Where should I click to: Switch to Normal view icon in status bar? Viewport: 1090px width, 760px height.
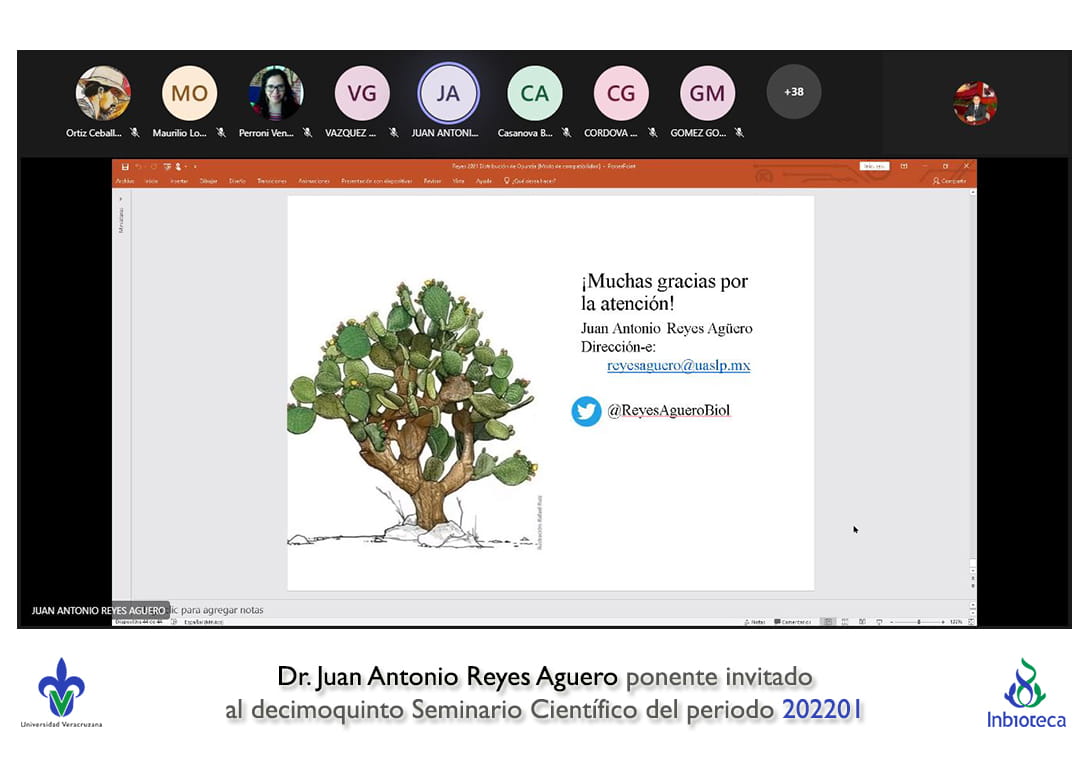[x=828, y=622]
